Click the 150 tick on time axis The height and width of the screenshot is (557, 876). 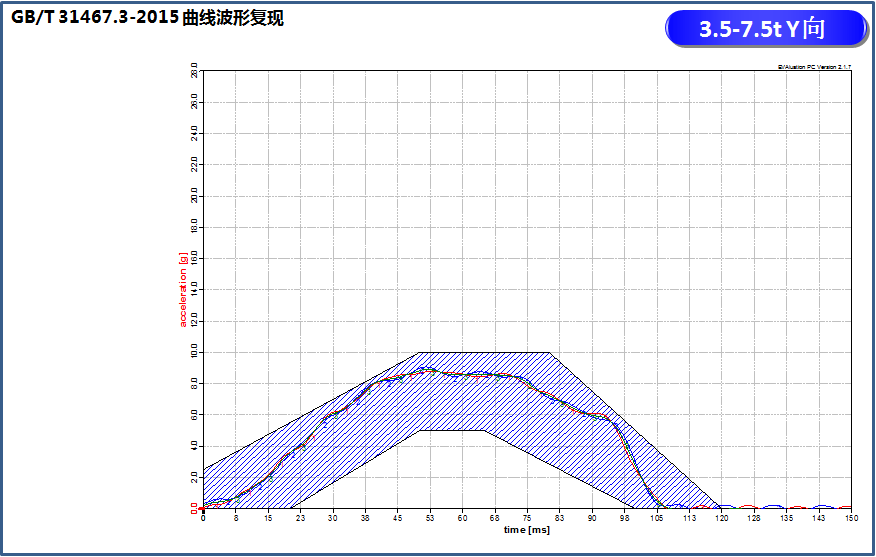tap(851, 518)
